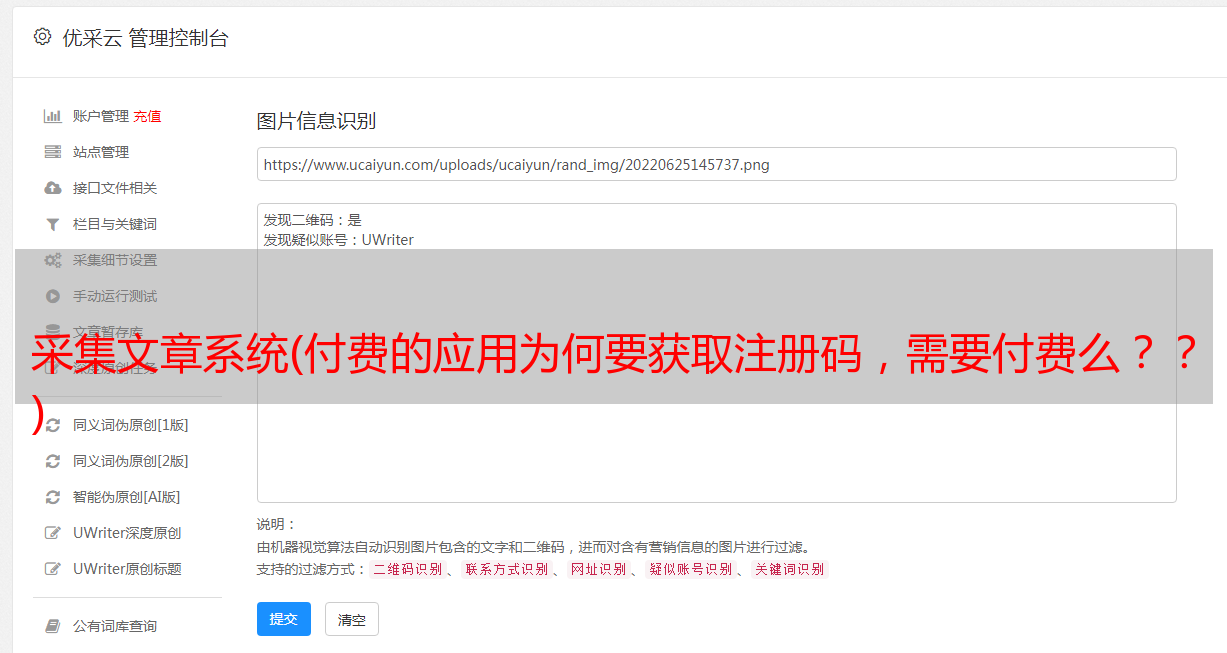Click the 图片信息识别 page heading
This screenshot has width=1227, height=653.
[x=316, y=121]
